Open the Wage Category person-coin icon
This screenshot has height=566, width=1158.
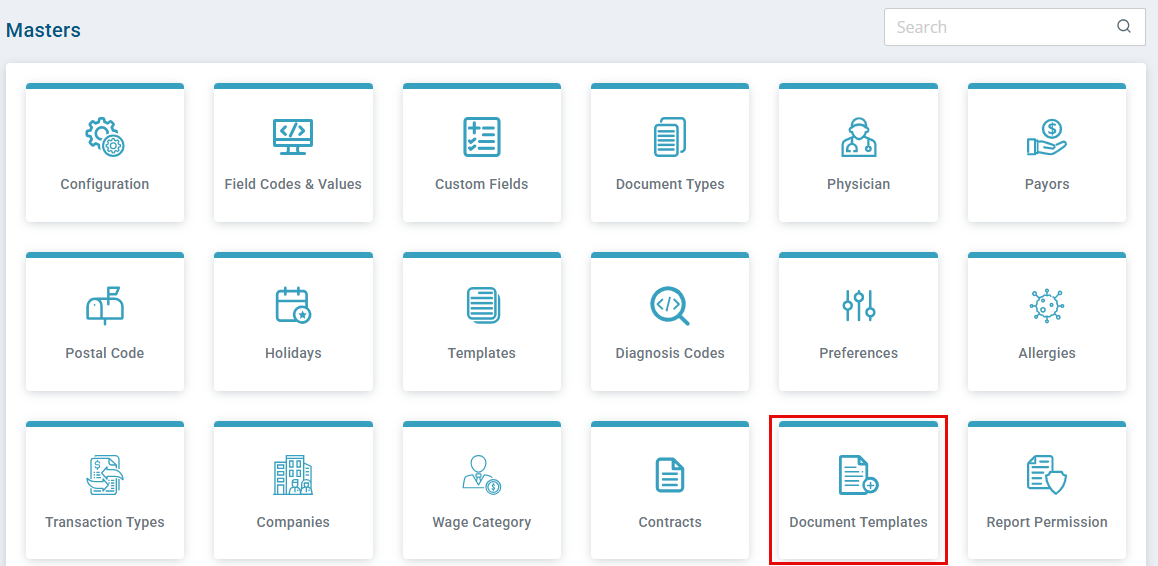(482, 475)
